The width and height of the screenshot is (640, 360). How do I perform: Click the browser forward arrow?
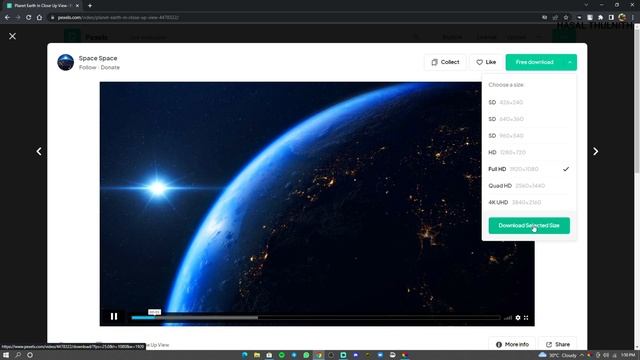tap(18, 18)
